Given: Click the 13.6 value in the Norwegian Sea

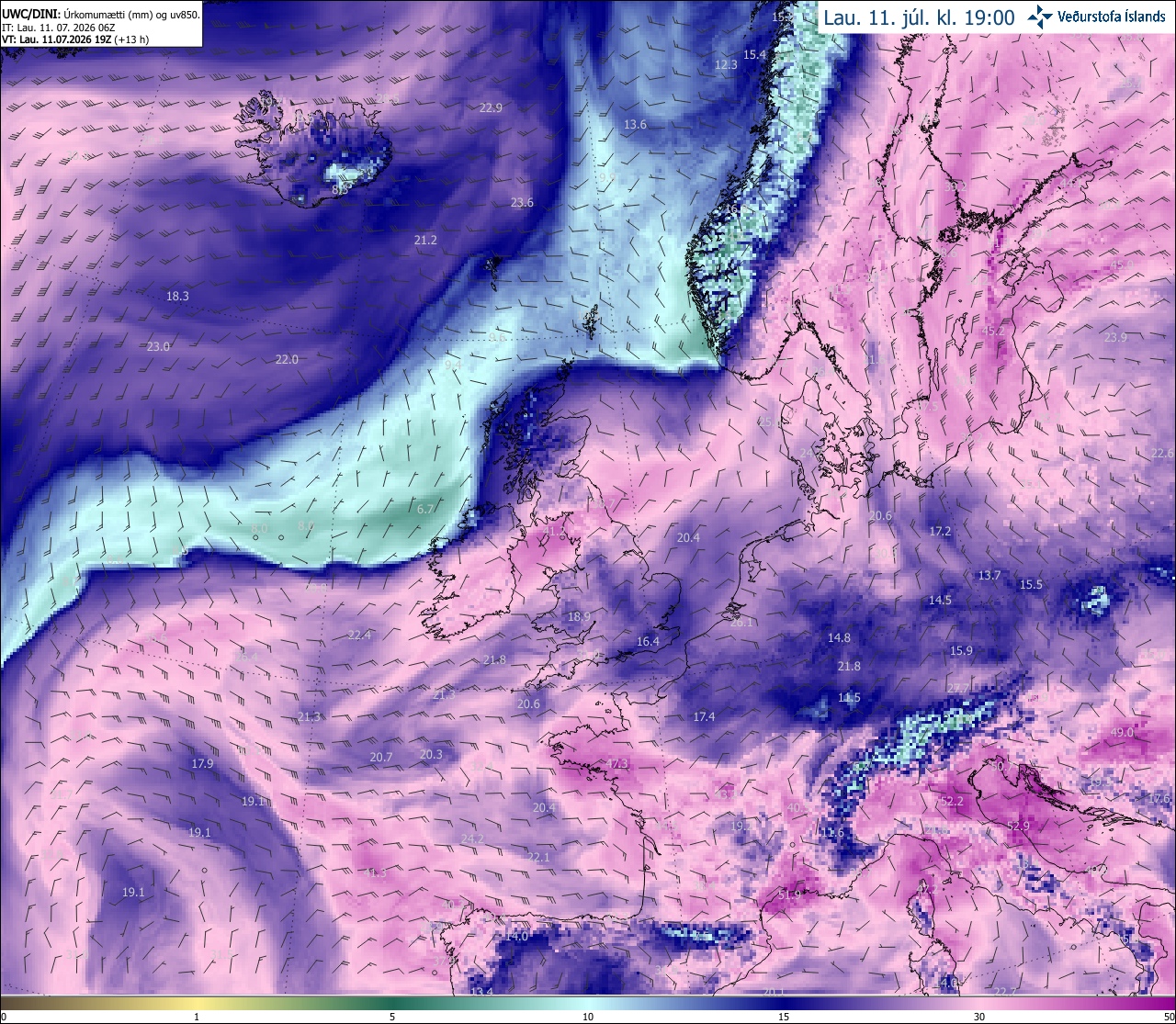Looking at the screenshot, I should (635, 125).
